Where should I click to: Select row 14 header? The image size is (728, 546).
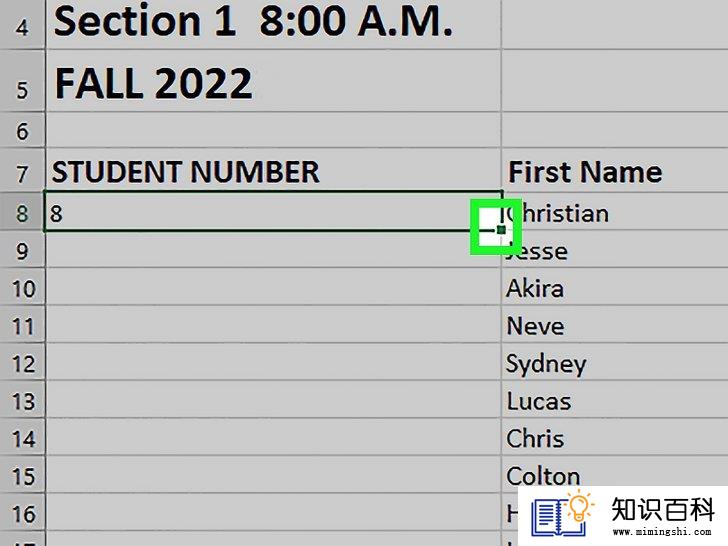tap(22, 438)
